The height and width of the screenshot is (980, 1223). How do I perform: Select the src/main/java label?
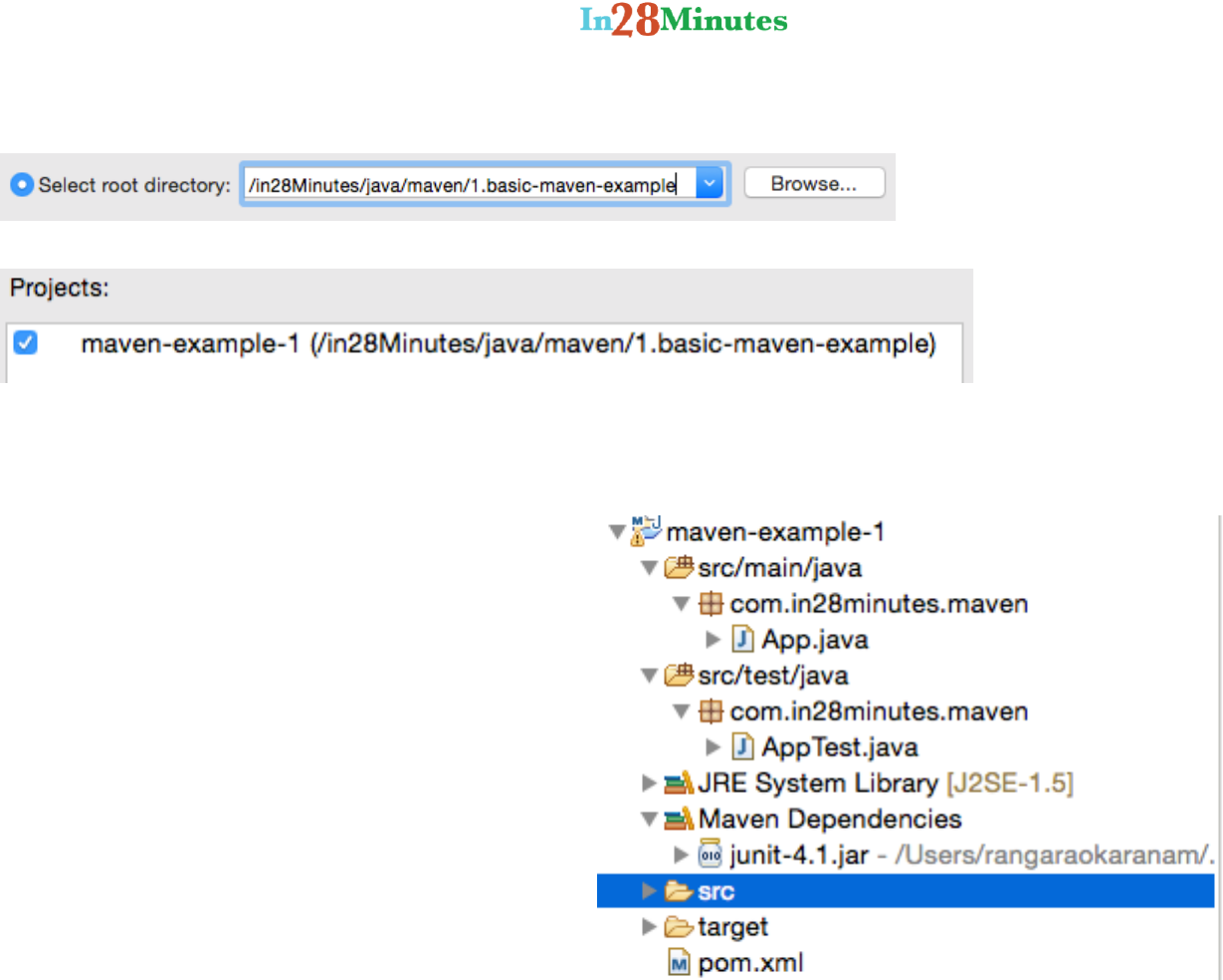[780, 568]
